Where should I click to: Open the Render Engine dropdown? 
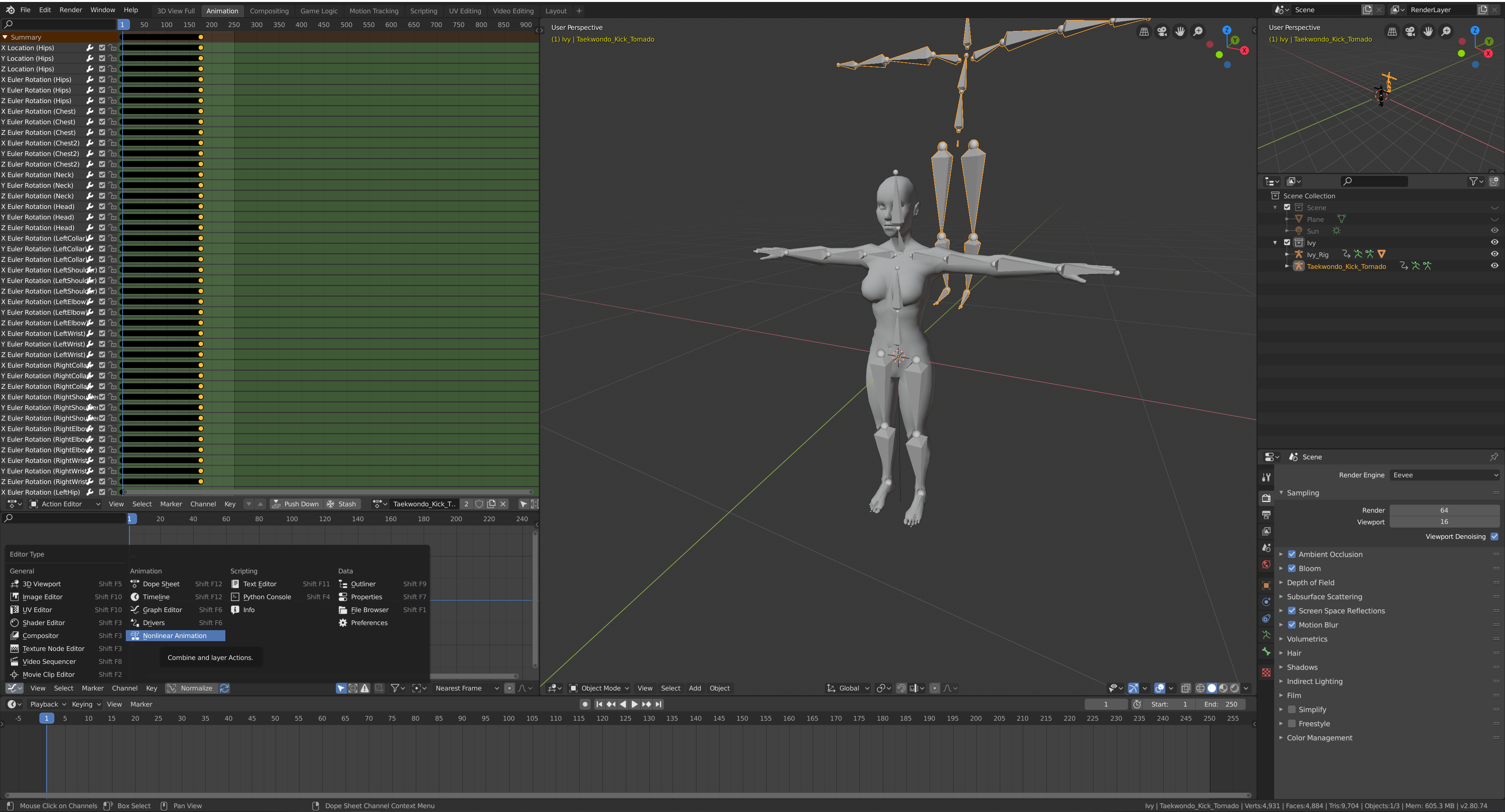click(x=1444, y=475)
